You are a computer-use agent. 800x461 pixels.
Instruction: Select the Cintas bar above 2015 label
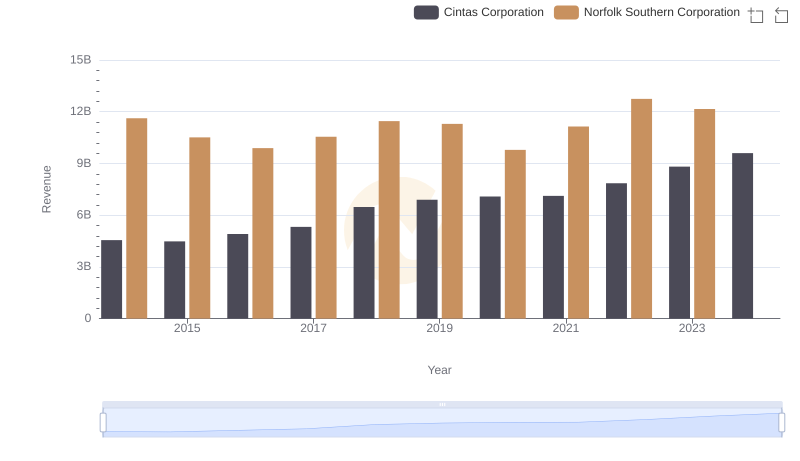pyautogui.click(x=174, y=280)
